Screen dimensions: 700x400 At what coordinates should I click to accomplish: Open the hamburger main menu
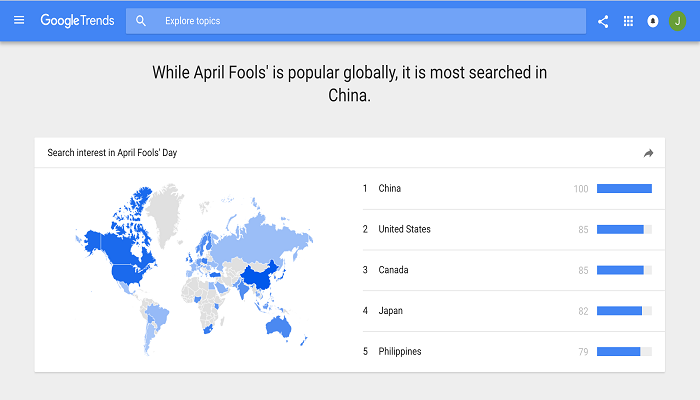click(18, 20)
